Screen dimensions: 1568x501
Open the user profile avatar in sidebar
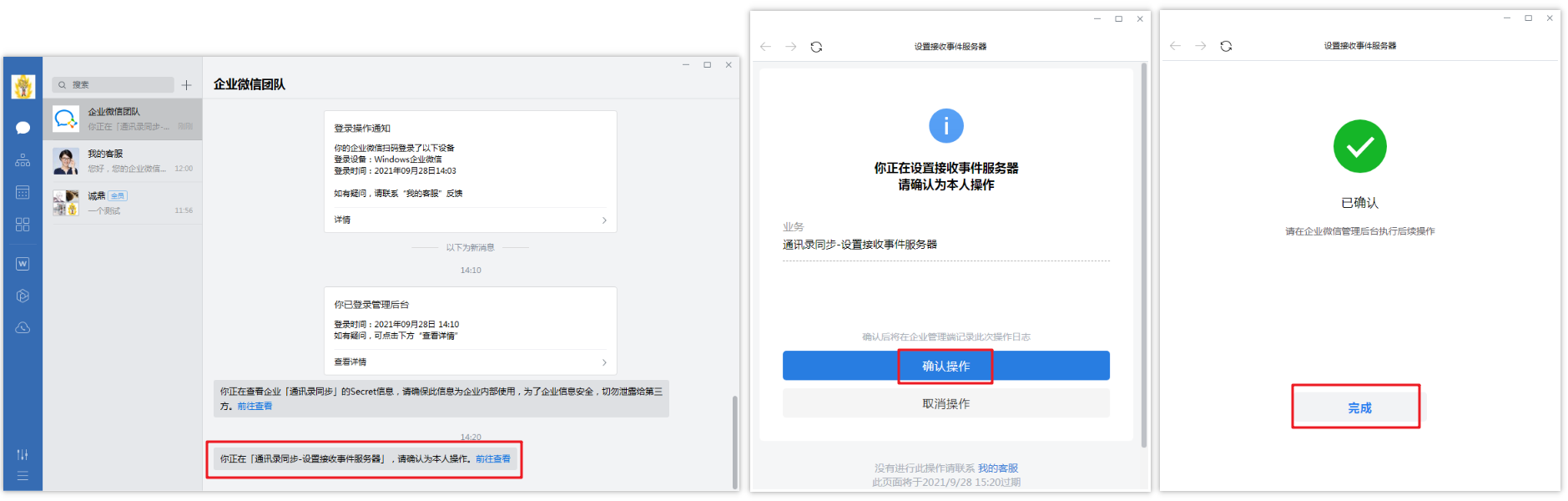[23, 86]
